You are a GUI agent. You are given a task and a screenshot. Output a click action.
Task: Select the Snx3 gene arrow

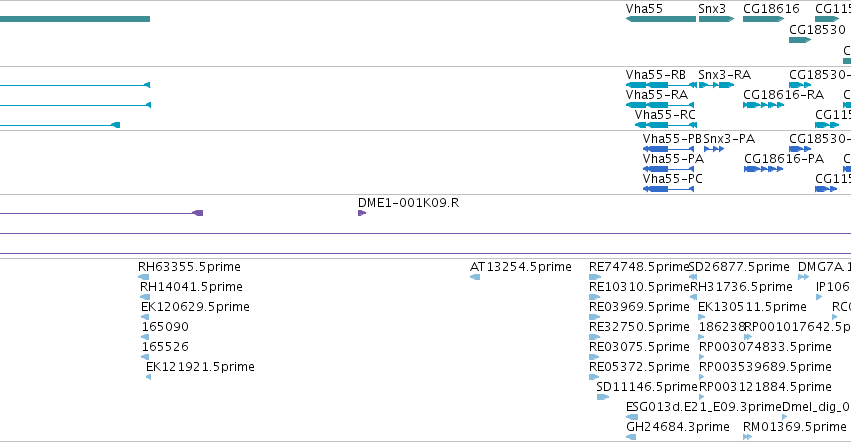[x=716, y=19]
